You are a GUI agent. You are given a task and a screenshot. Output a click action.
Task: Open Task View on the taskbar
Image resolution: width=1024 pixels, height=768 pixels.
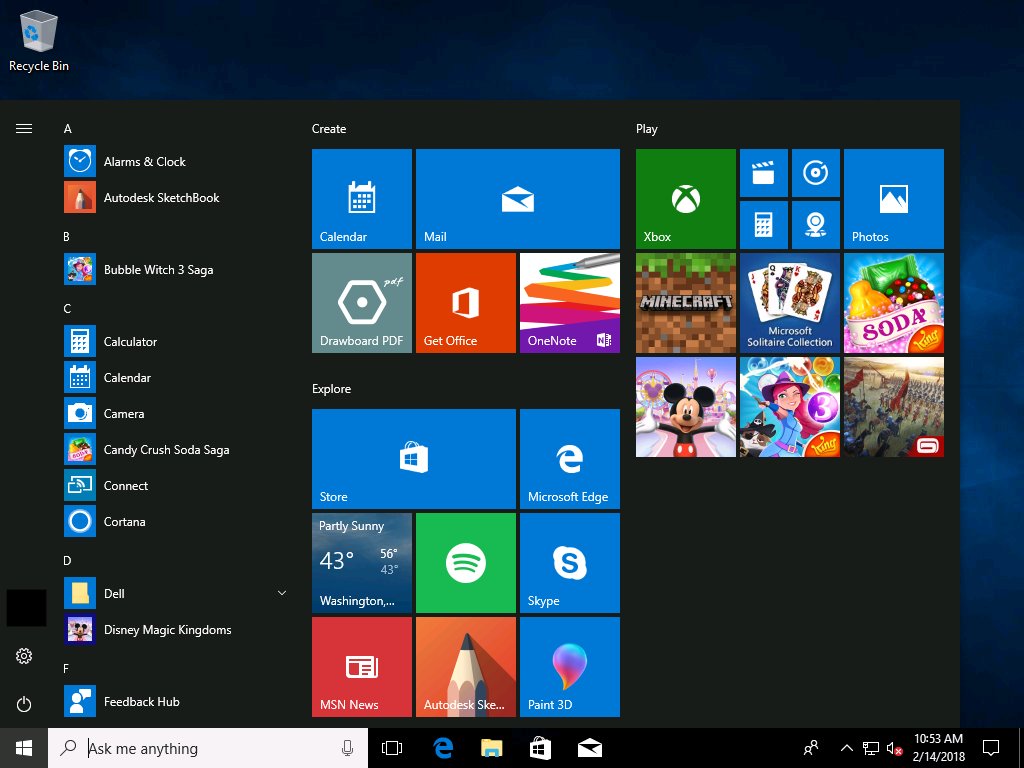click(392, 748)
